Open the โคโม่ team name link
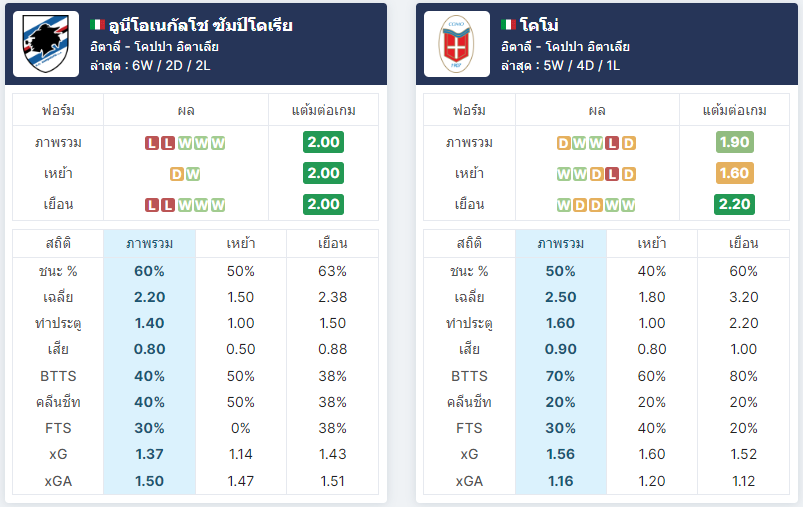The image size is (803, 507). (539, 25)
